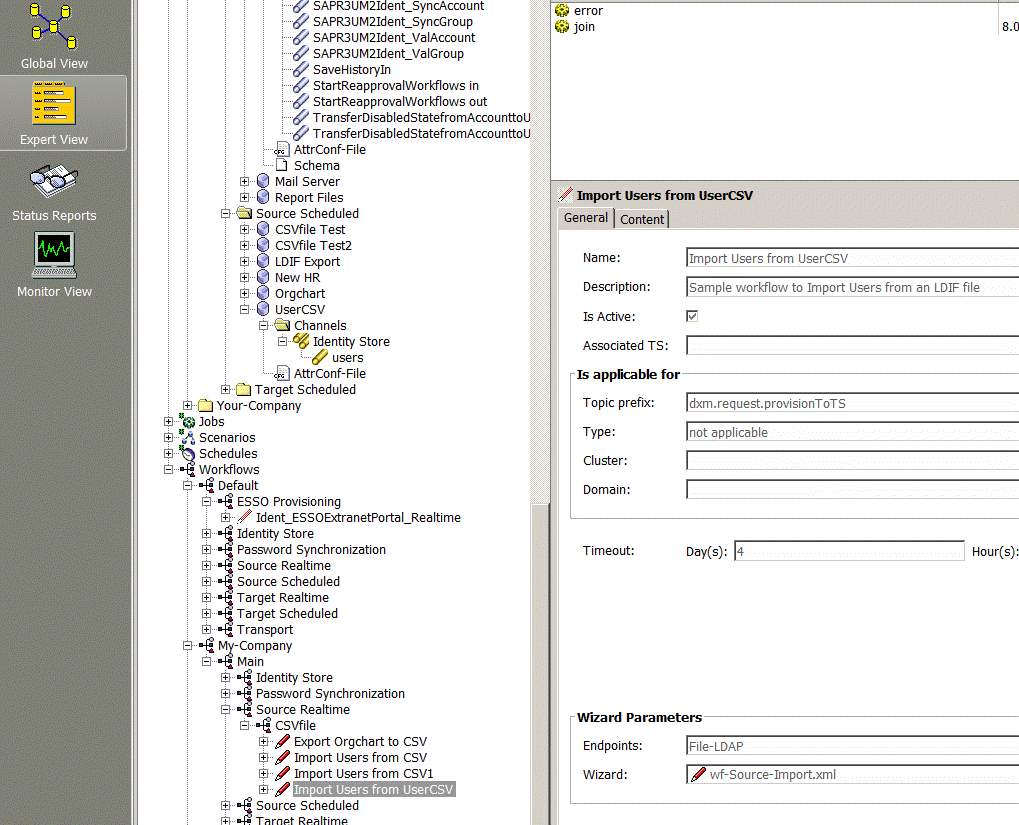The height and width of the screenshot is (825, 1019).
Task: Expand the Target Scheduled folder
Action: coord(226,389)
